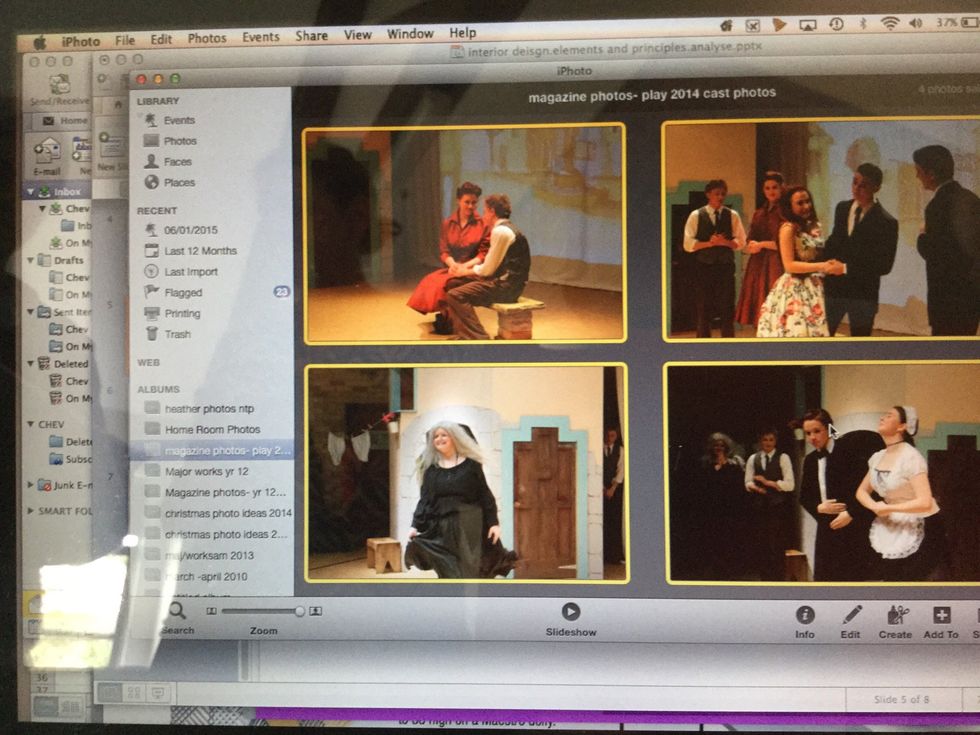The width and height of the screenshot is (980, 735).
Task: Start the Slideshow
Action: 570,613
